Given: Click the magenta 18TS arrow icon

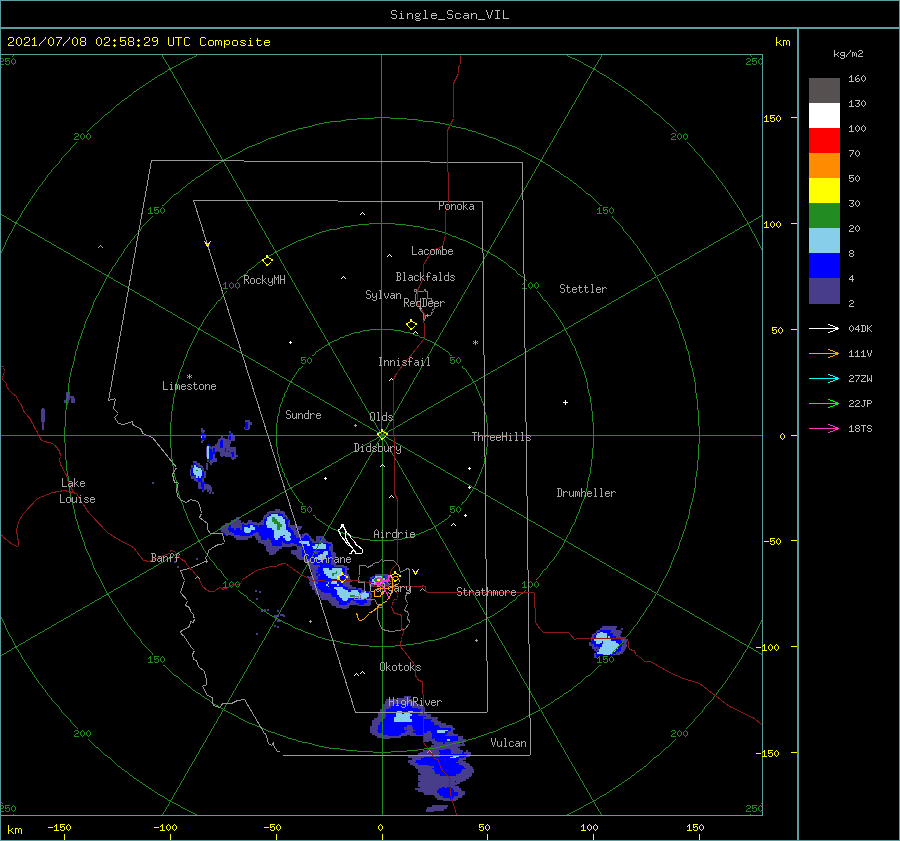Looking at the screenshot, I should (824, 428).
